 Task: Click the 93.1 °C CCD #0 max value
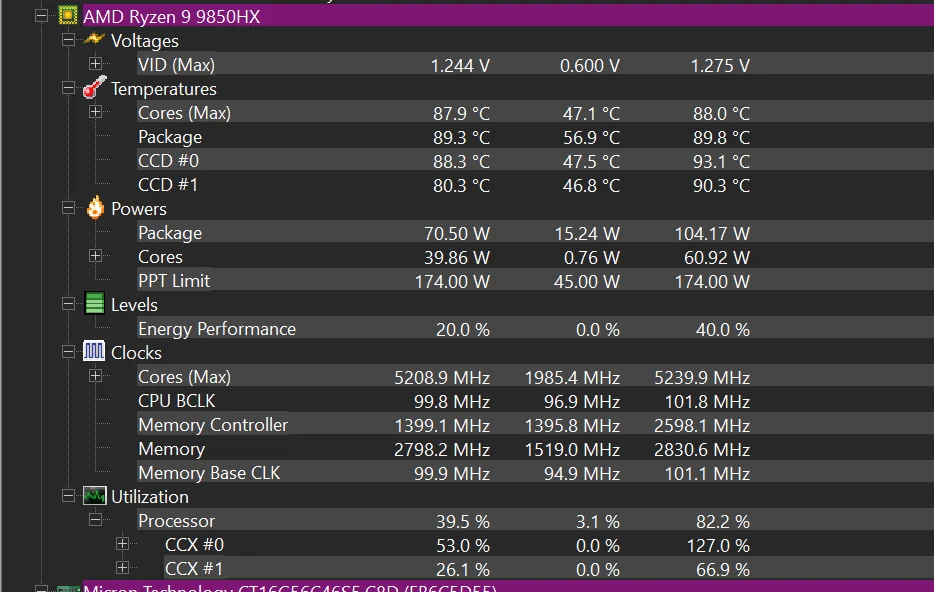(x=721, y=161)
